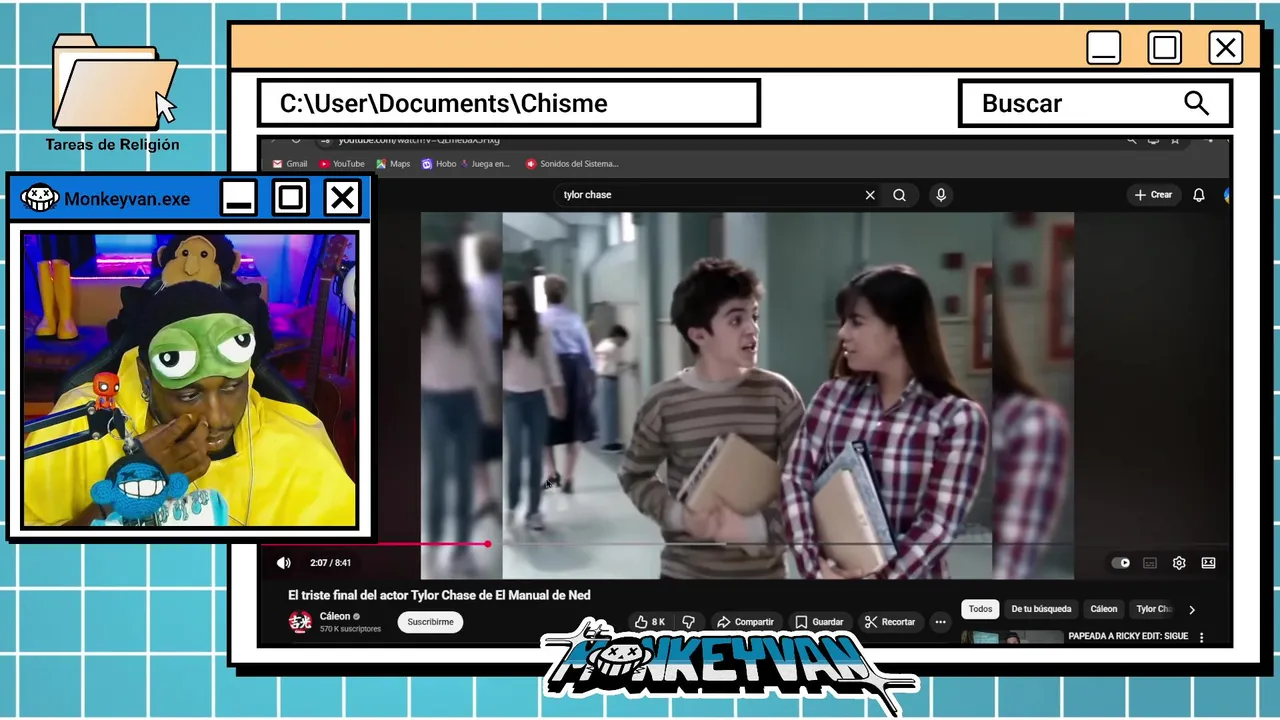
Task: Click the Monkeyvan.exe webcam feed
Action: pos(189,380)
